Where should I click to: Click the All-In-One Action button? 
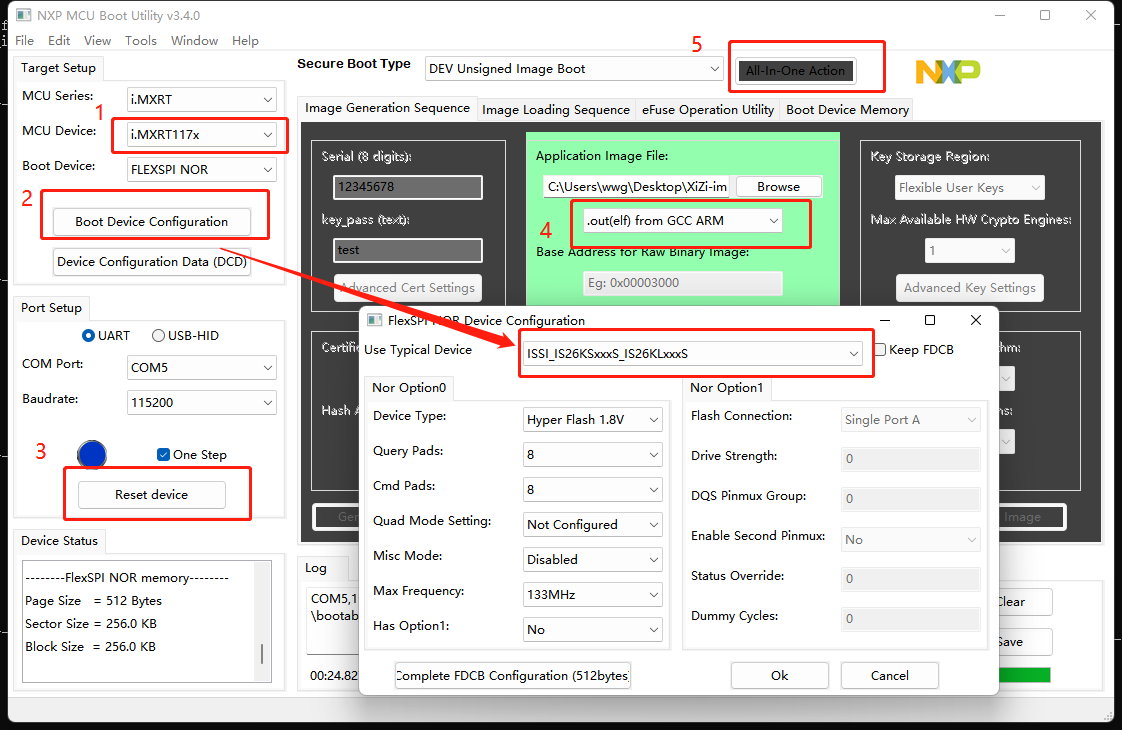pyautogui.click(x=796, y=70)
